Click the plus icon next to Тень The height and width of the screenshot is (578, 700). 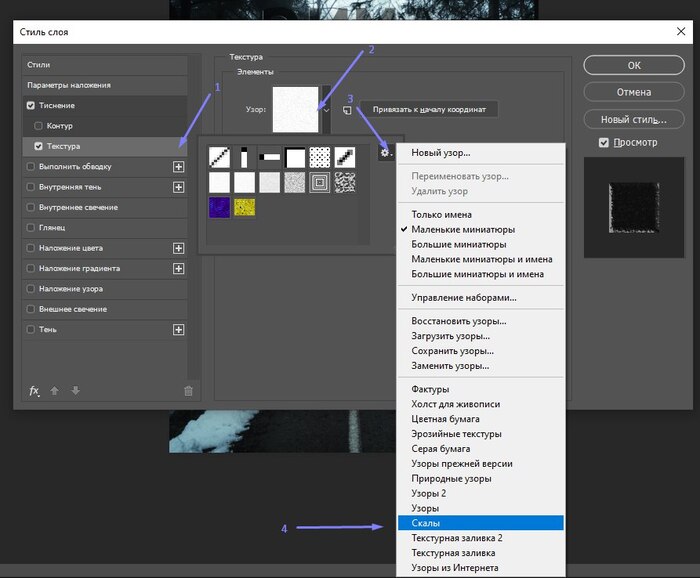[179, 329]
